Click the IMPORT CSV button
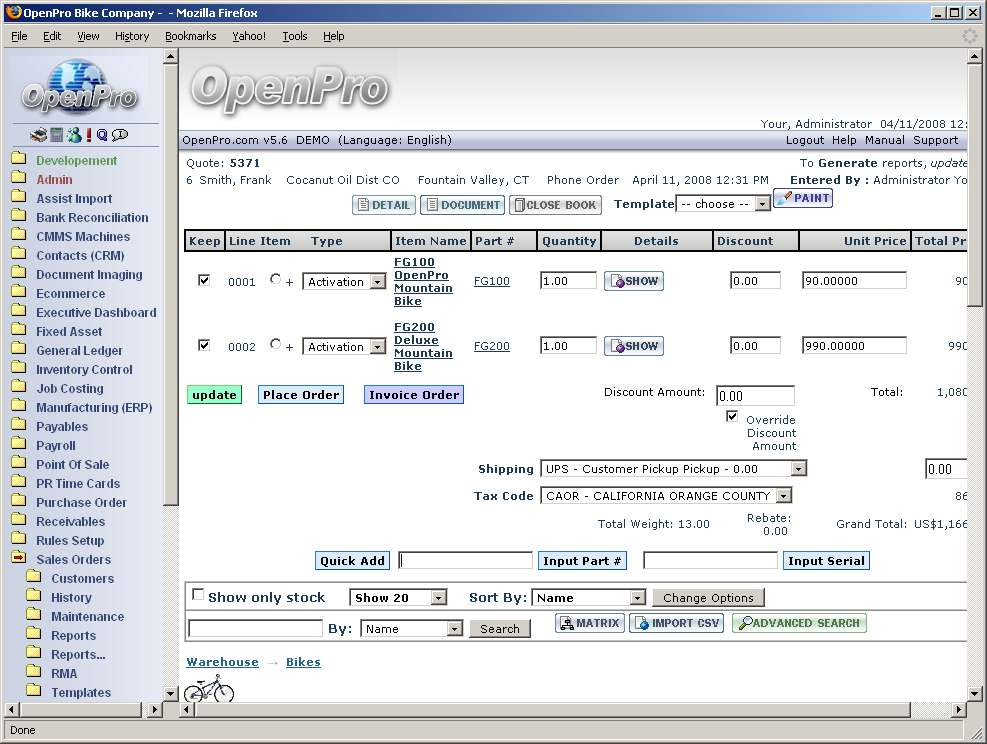Viewport: 987px width, 744px height. click(x=676, y=623)
